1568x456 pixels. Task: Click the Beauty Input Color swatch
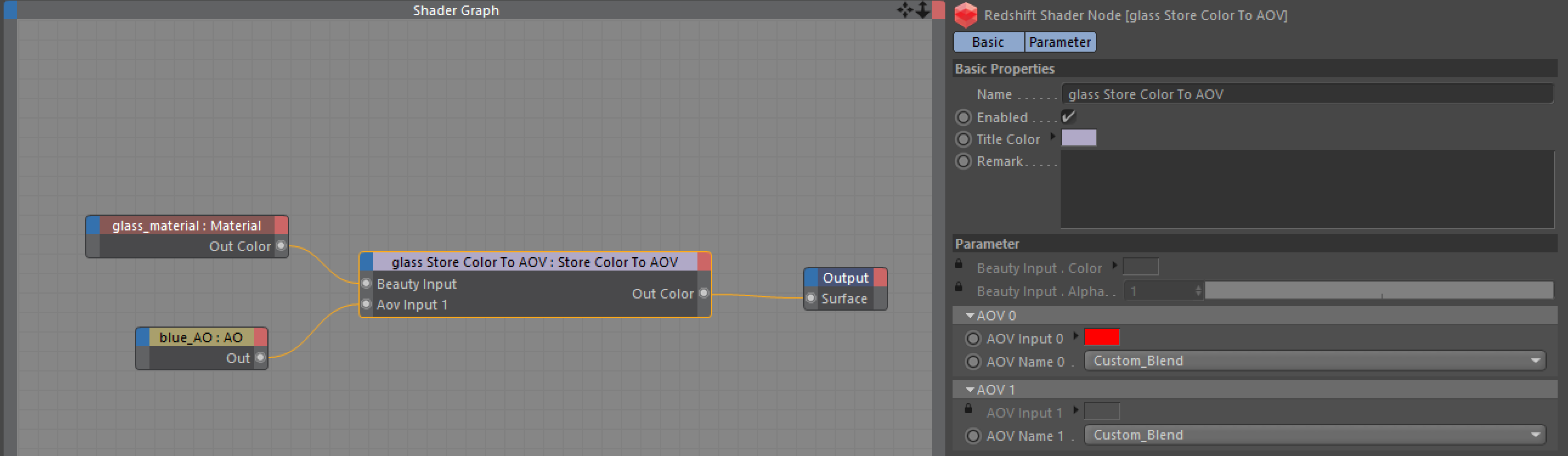1141,267
